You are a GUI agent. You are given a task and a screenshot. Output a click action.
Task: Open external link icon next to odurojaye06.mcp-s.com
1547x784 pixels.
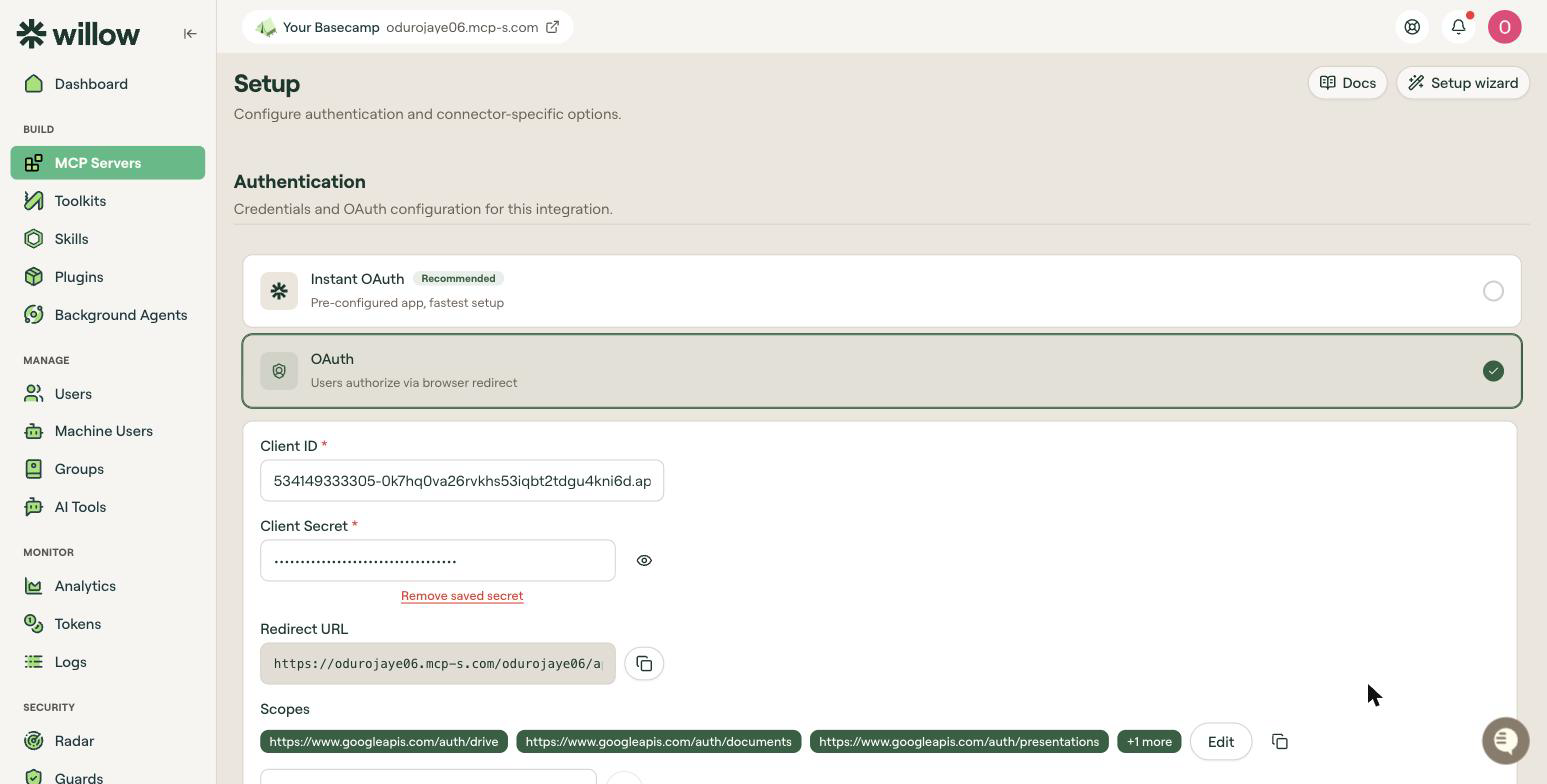(x=552, y=27)
